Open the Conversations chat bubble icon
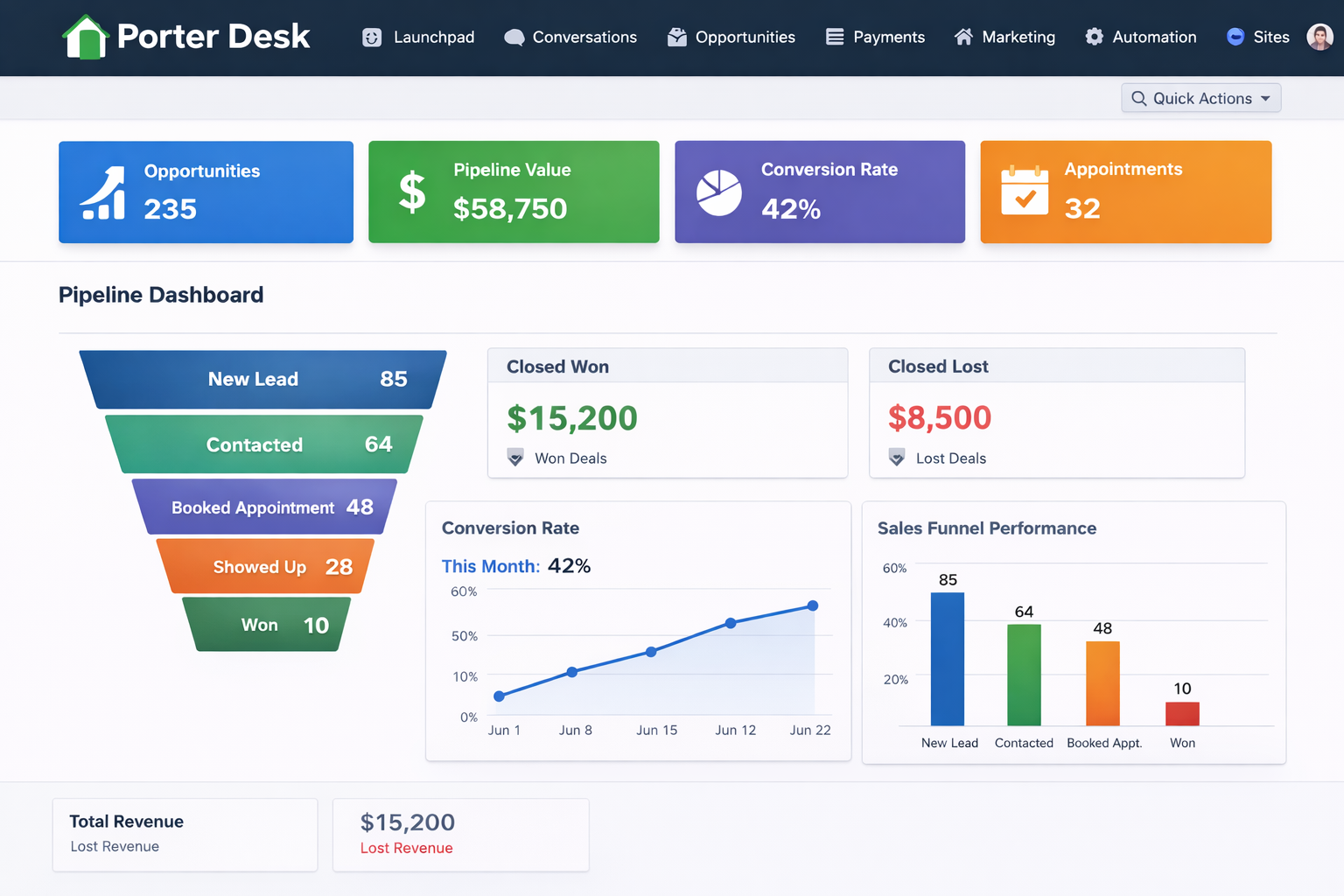The width and height of the screenshot is (1344, 896). (x=514, y=37)
